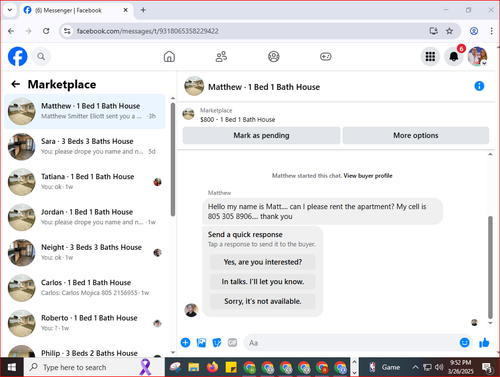
Task: Open Jordan - 1 Bed 1 Bath House conversation
Action: (x=85, y=217)
